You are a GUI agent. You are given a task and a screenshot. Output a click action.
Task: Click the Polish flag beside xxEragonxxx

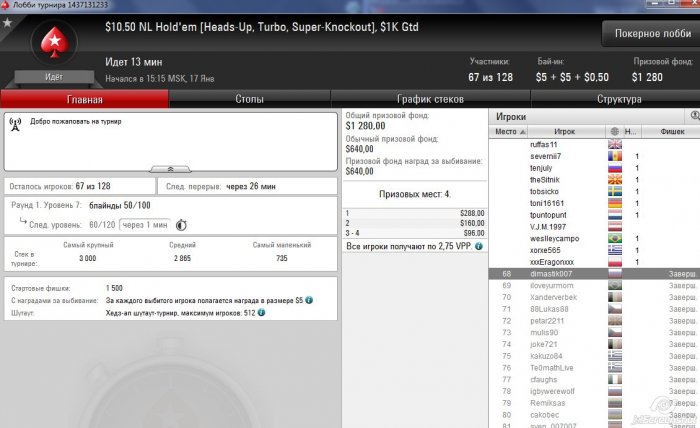615,262
